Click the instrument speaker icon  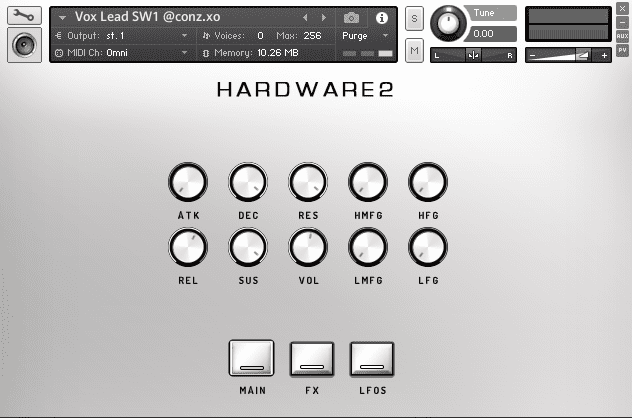[x=24, y=45]
